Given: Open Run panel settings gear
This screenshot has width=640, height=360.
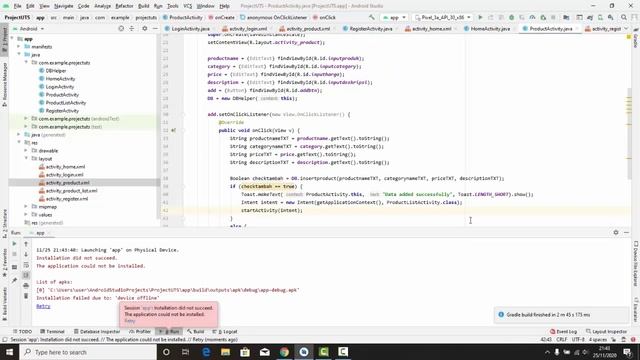Looking at the screenshot, I should [616, 232].
